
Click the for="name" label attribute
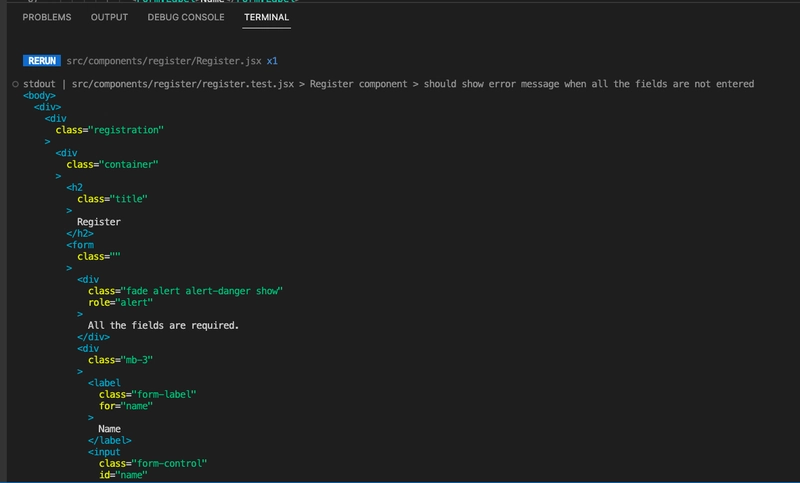[x=126, y=406]
